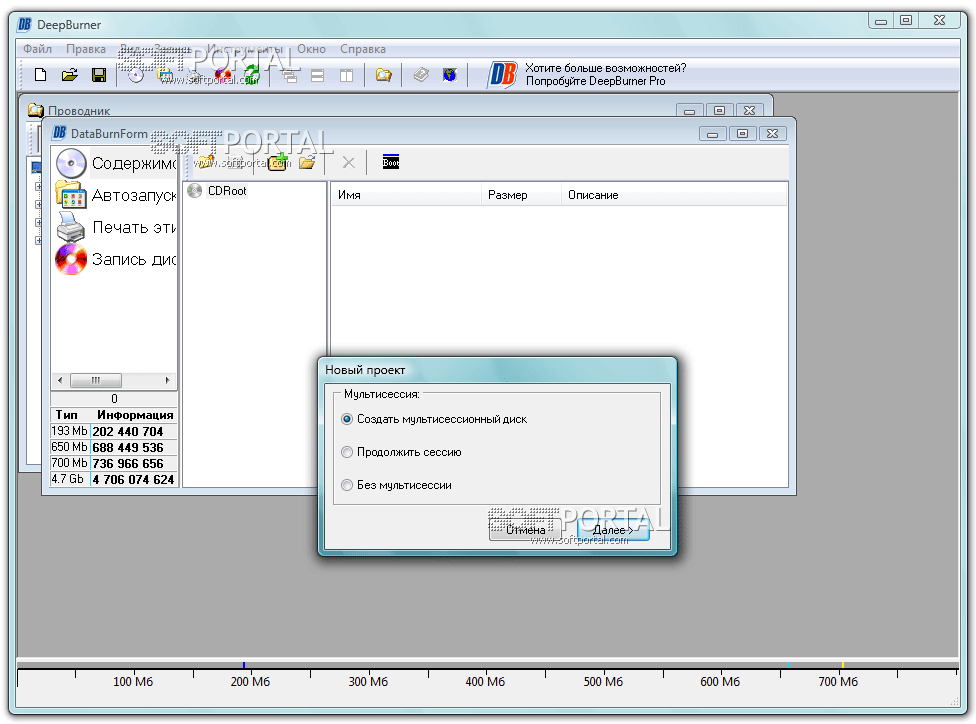
Task: Click the open folder icon in the DataBurnForm toolbar
Action: (307, 162)
